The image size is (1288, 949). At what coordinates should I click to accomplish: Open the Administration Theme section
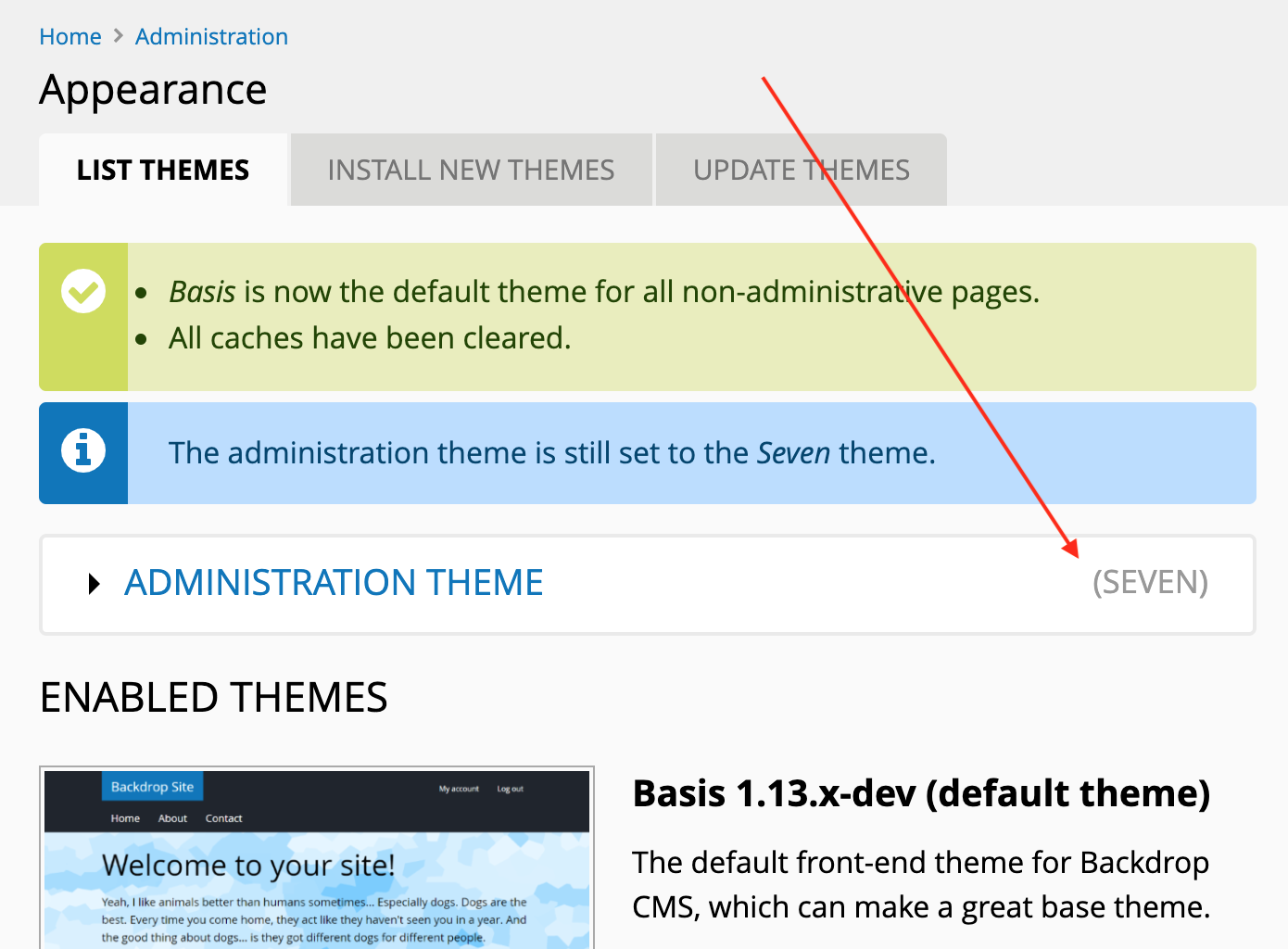pyautogui.click(x=334, y=583)
